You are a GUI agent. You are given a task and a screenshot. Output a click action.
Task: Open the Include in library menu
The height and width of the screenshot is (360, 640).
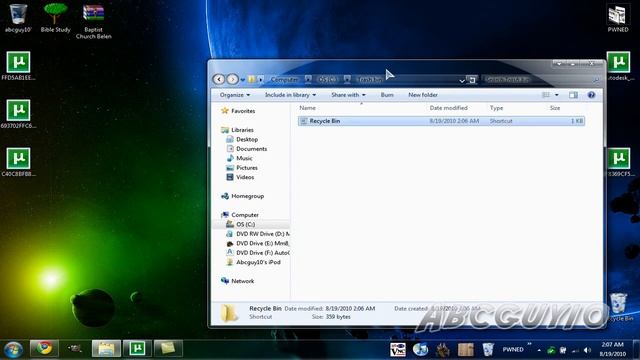290,95
